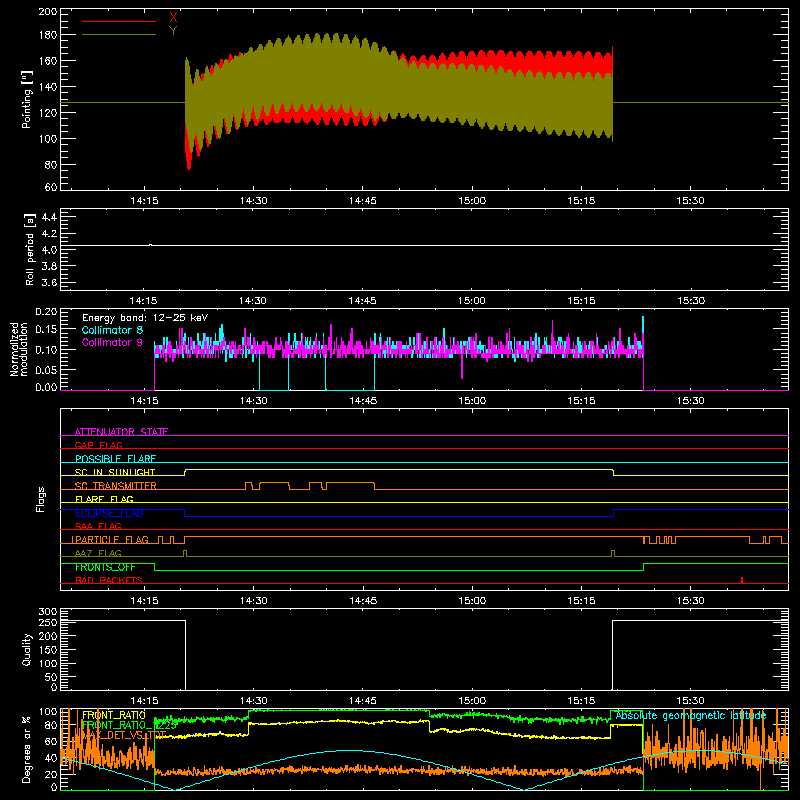
Task: Click the ATTENUATOR_STATE flag label
Action: pos(121,432)
